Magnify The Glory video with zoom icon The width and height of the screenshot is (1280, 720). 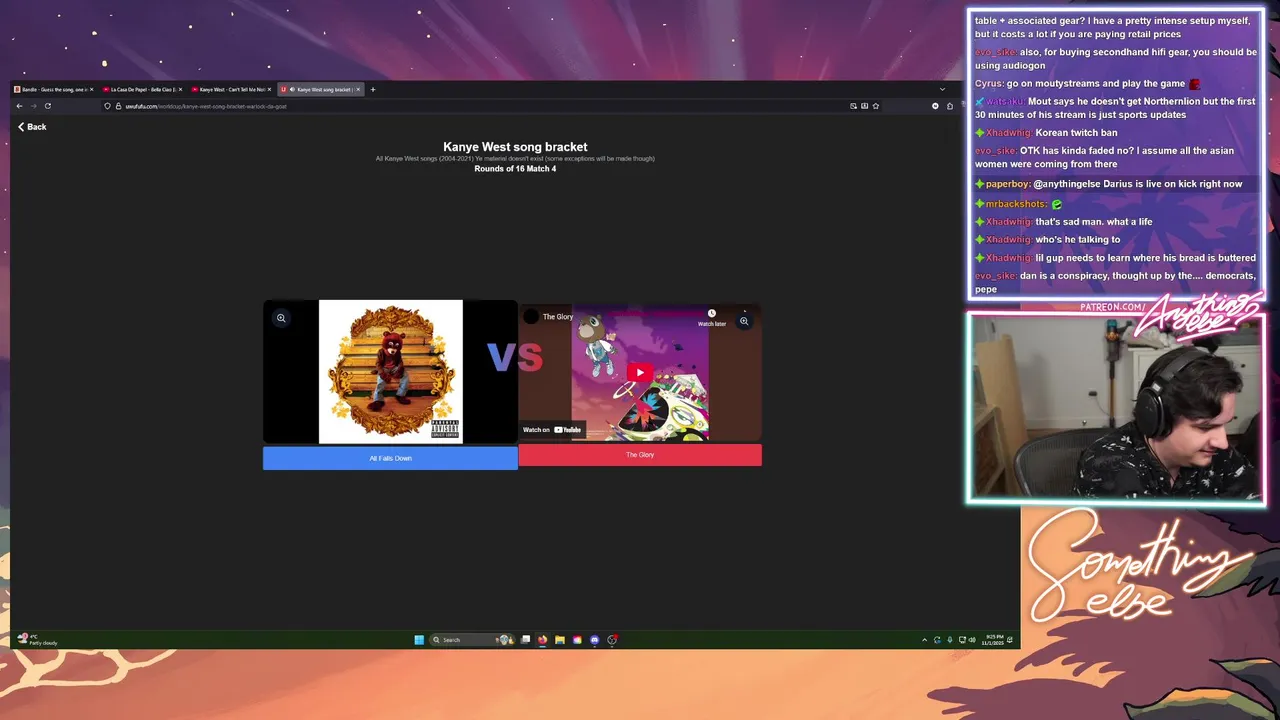pos(744,321)
